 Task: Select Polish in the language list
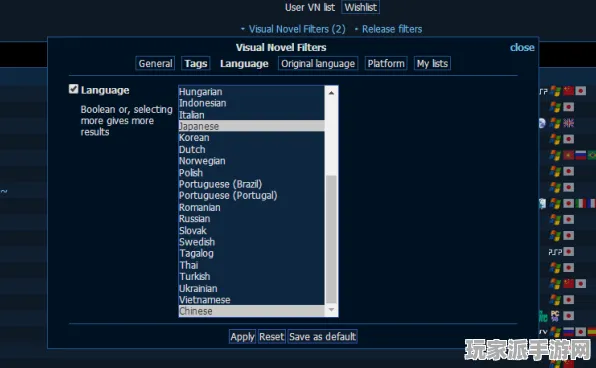click(x=252, y=173)
